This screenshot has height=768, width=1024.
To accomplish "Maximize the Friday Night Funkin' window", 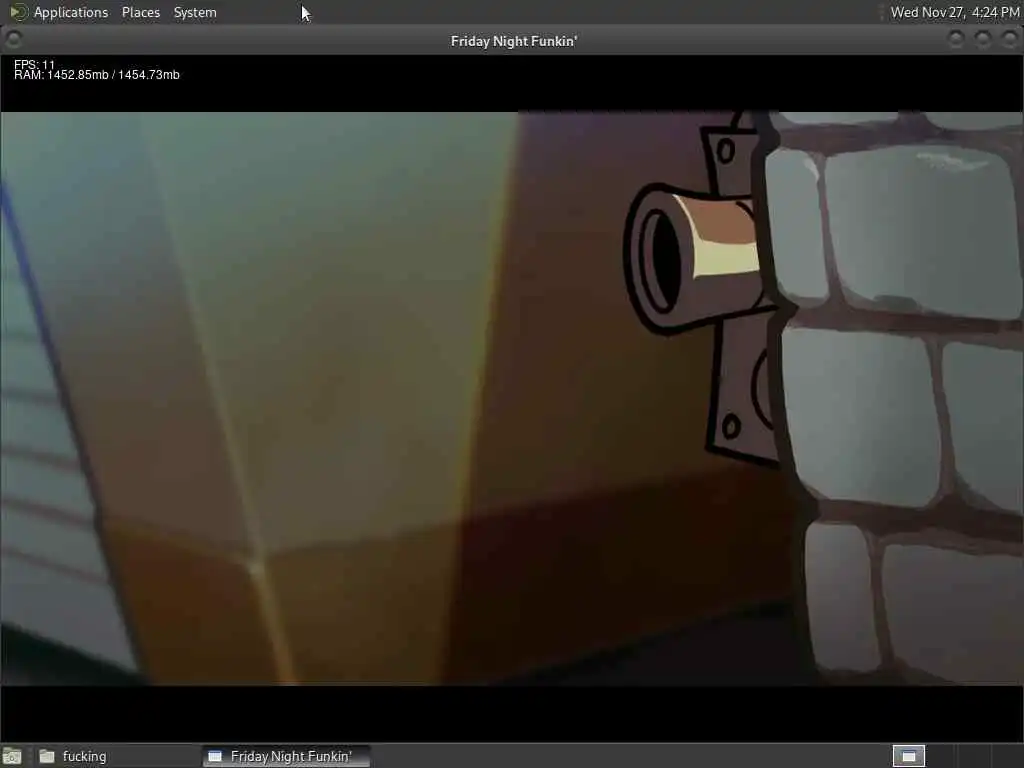I will [x=983, y=40].
